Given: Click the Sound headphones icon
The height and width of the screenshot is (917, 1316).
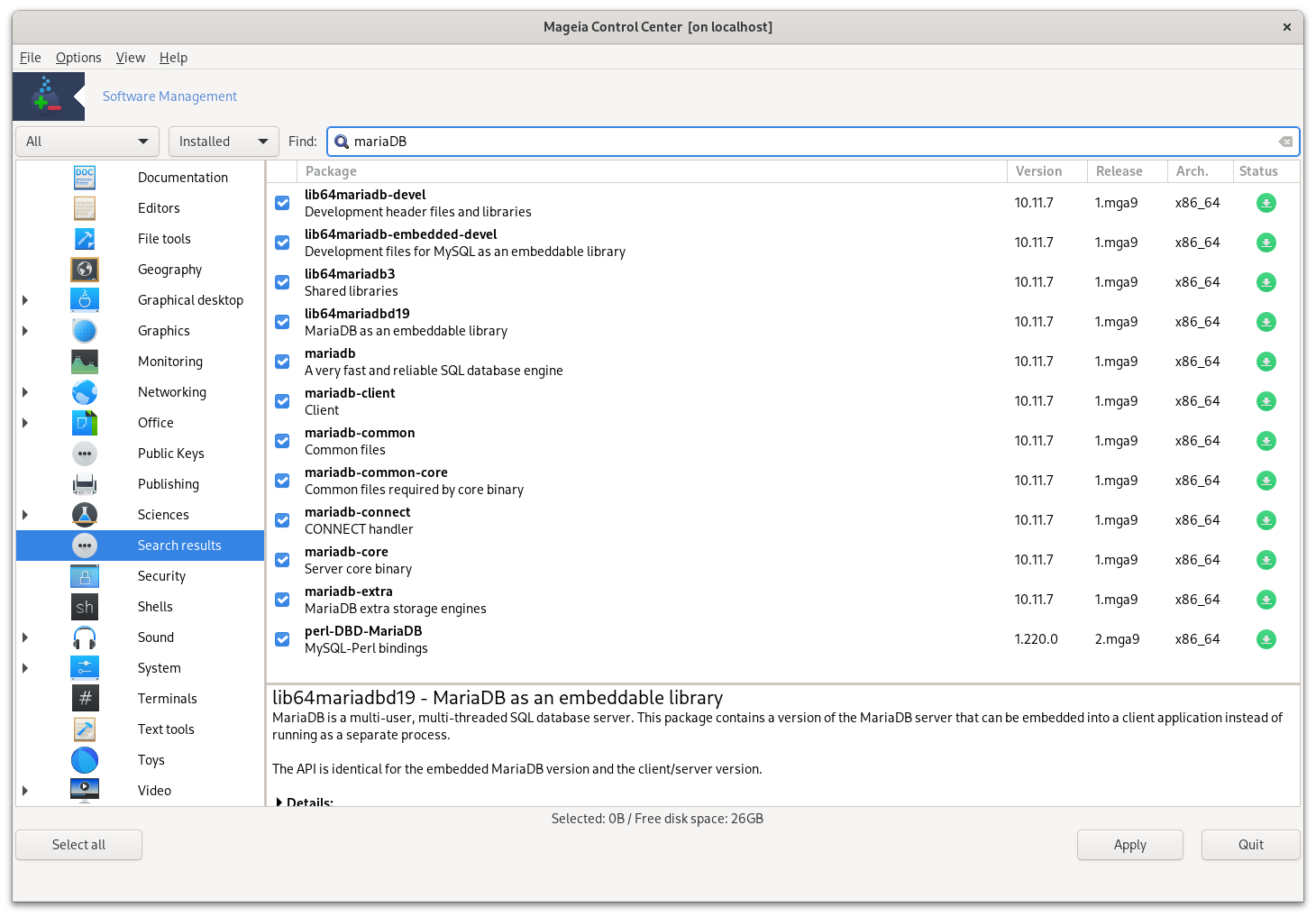Looking at the screenshot, I should (85, 637).
